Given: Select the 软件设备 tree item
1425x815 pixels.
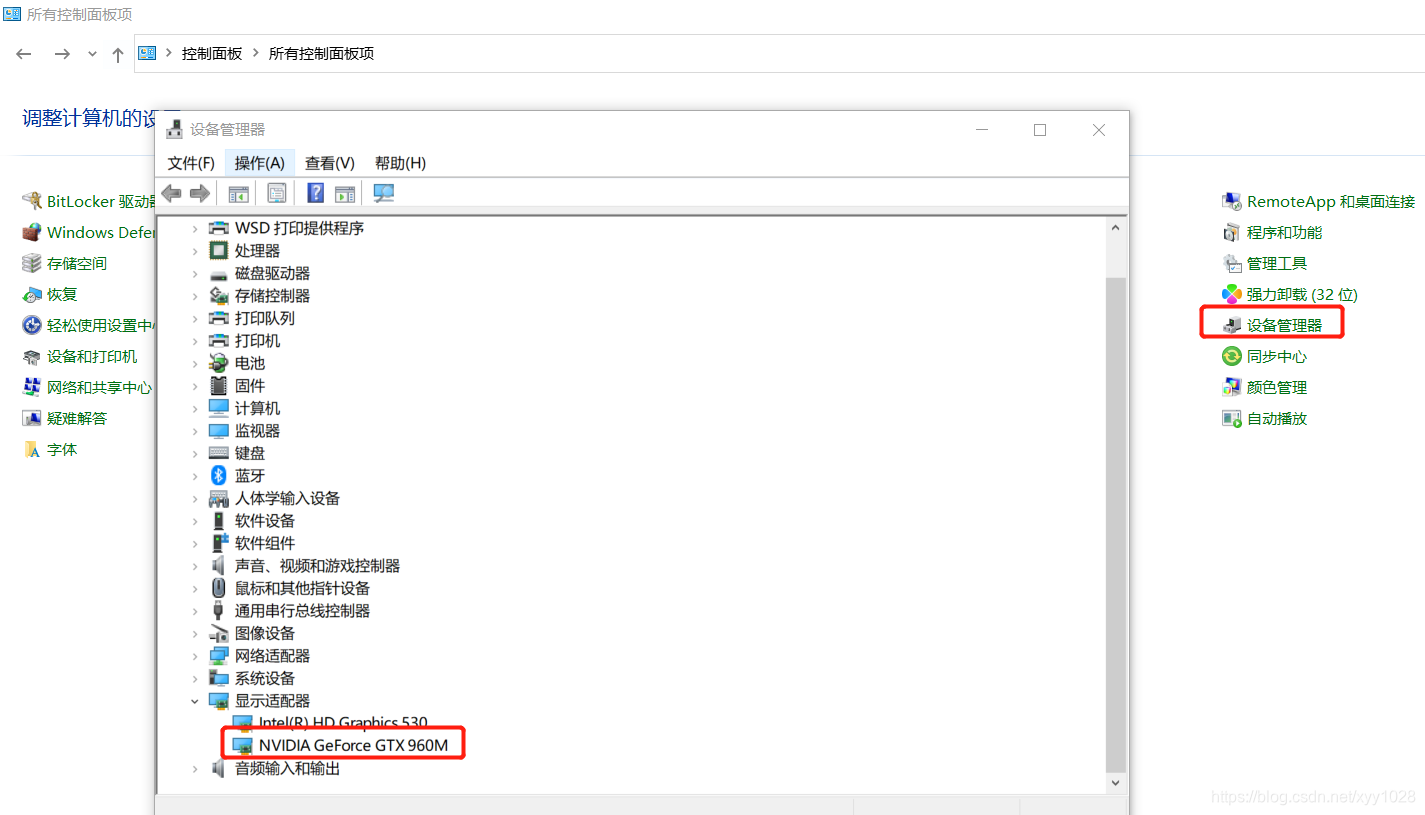Looking at the screenshot, I should (x=265, y=521).
